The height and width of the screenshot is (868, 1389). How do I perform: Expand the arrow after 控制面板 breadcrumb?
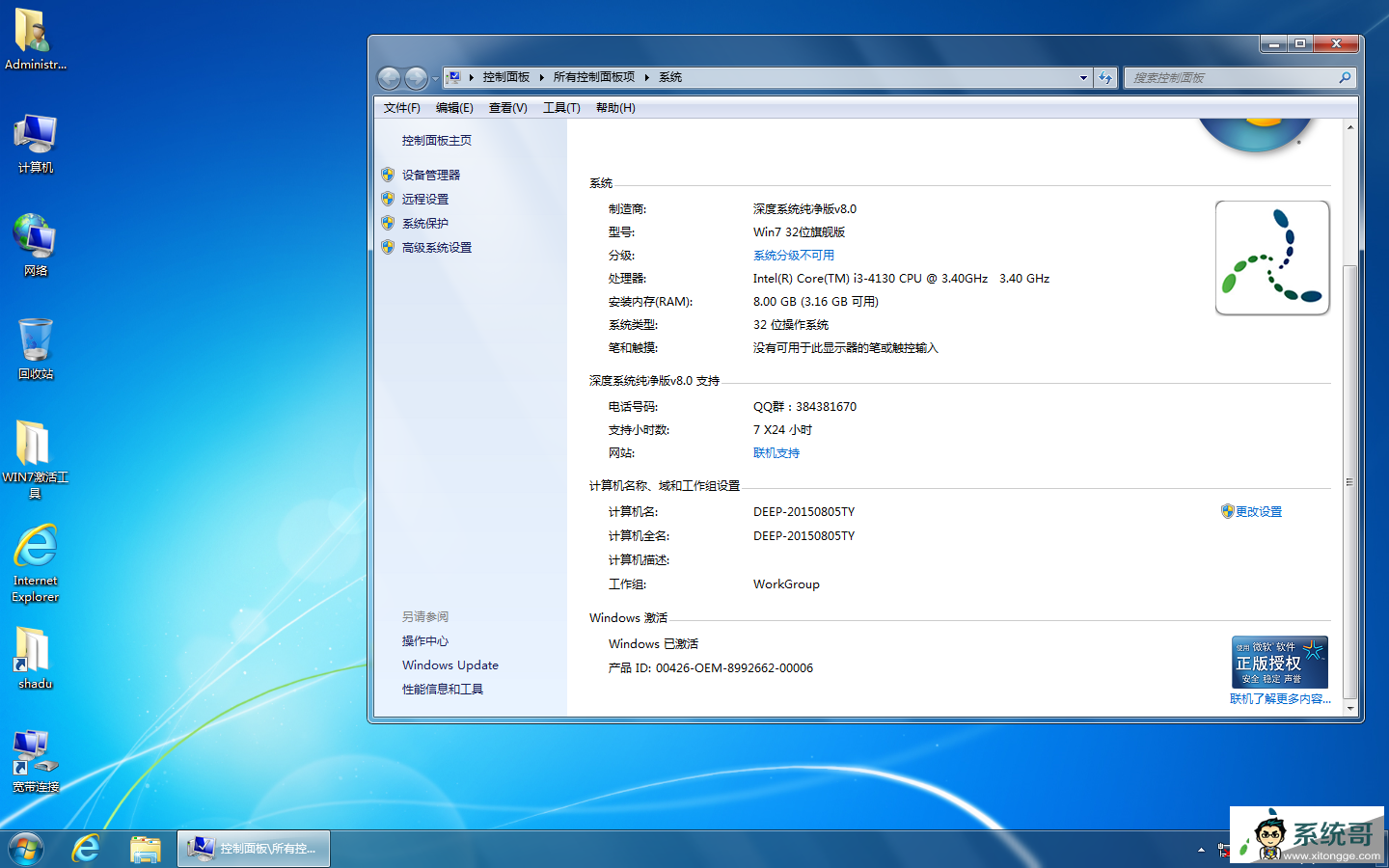[541, 77]
